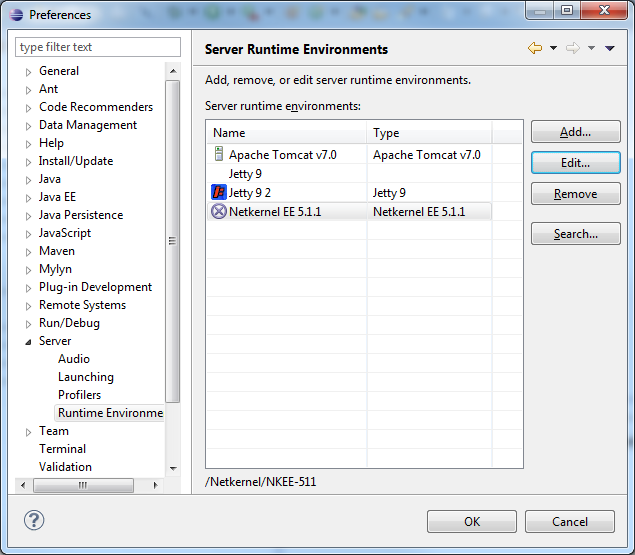Viewport: 635px width, 555px height.
Task: Expand the JavaScript tree node
Action: point(28,234)
